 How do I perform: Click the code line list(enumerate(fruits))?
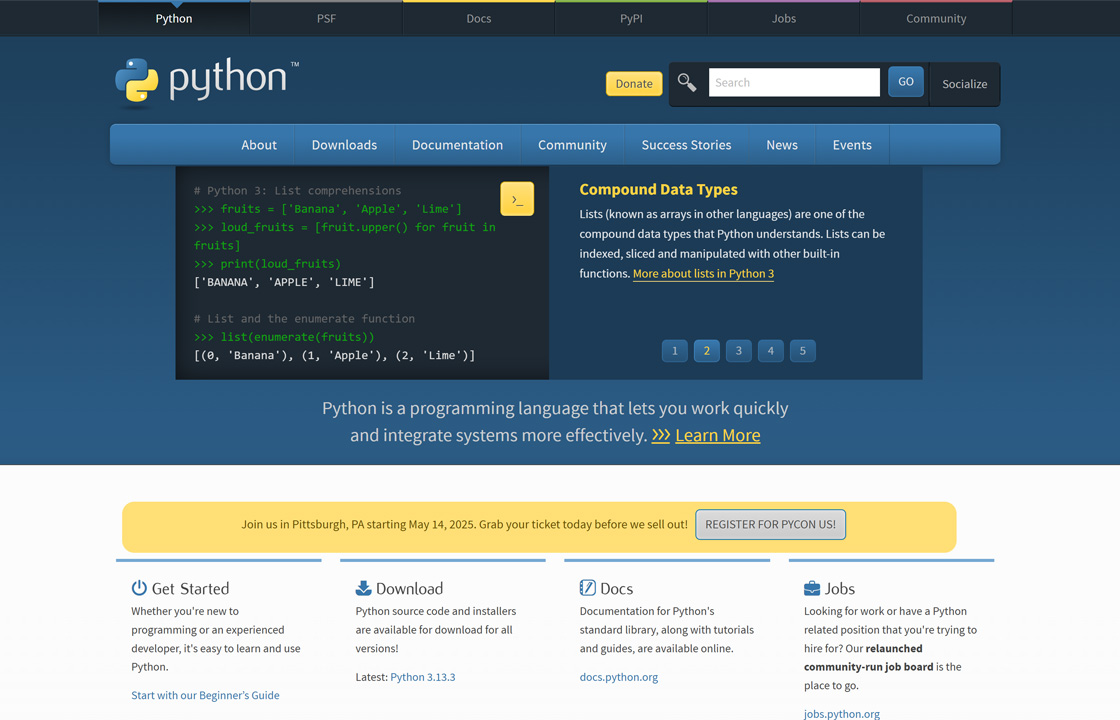click(x=297, y=337)
